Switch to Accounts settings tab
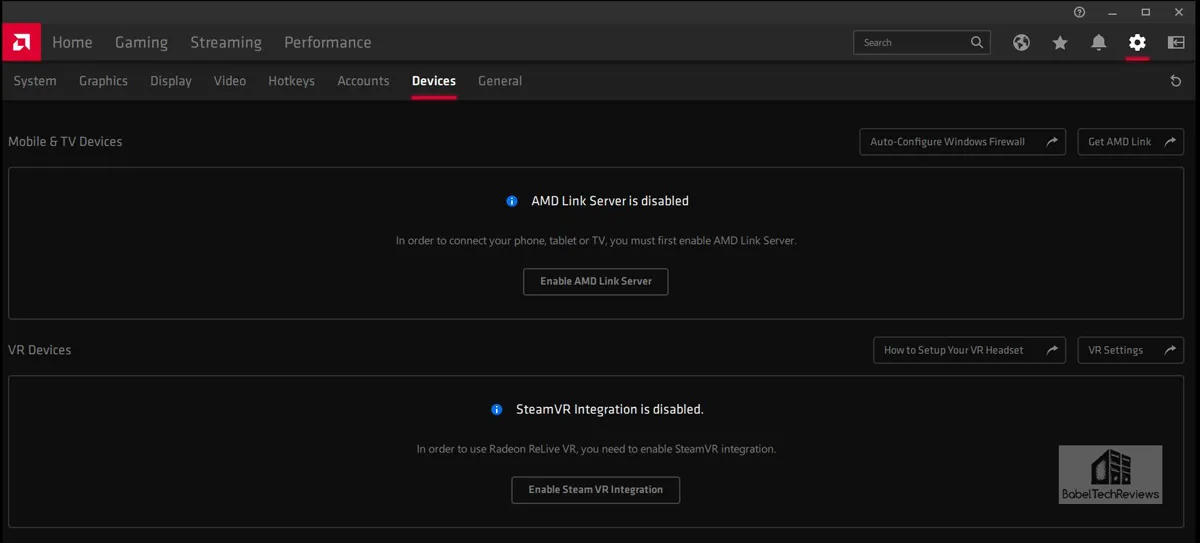This screenshot has height=543, width=1200. [363, 81]
